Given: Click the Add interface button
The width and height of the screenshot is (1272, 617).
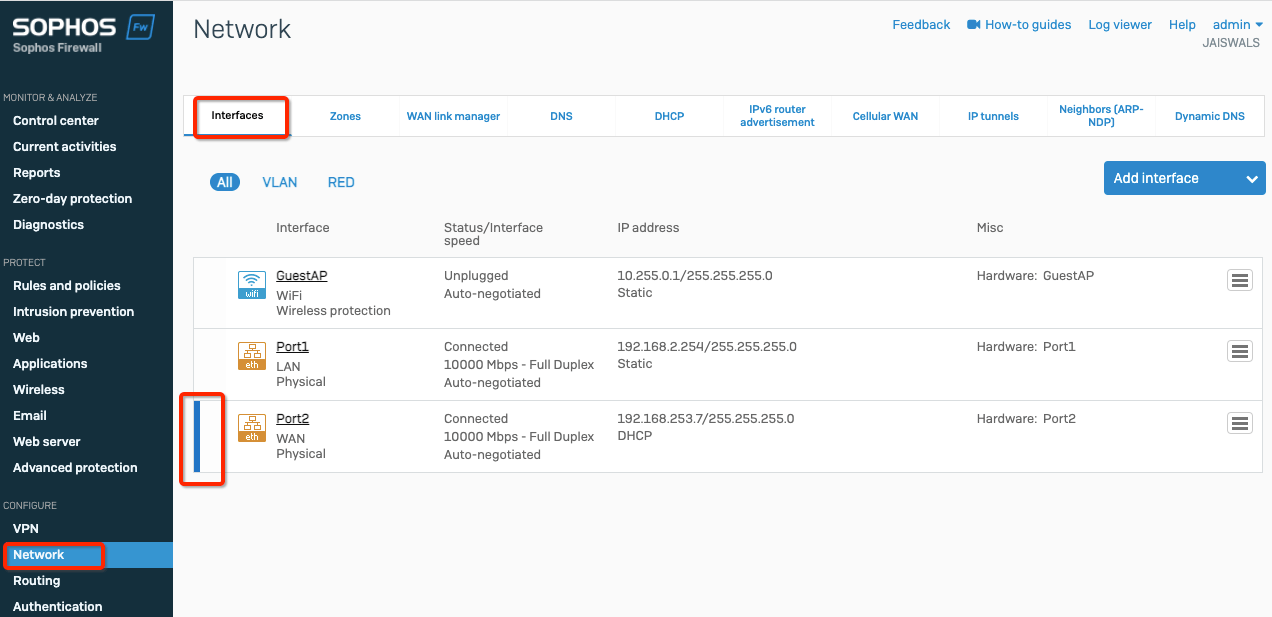Looking at the screenshot, I should (1184, 178).
